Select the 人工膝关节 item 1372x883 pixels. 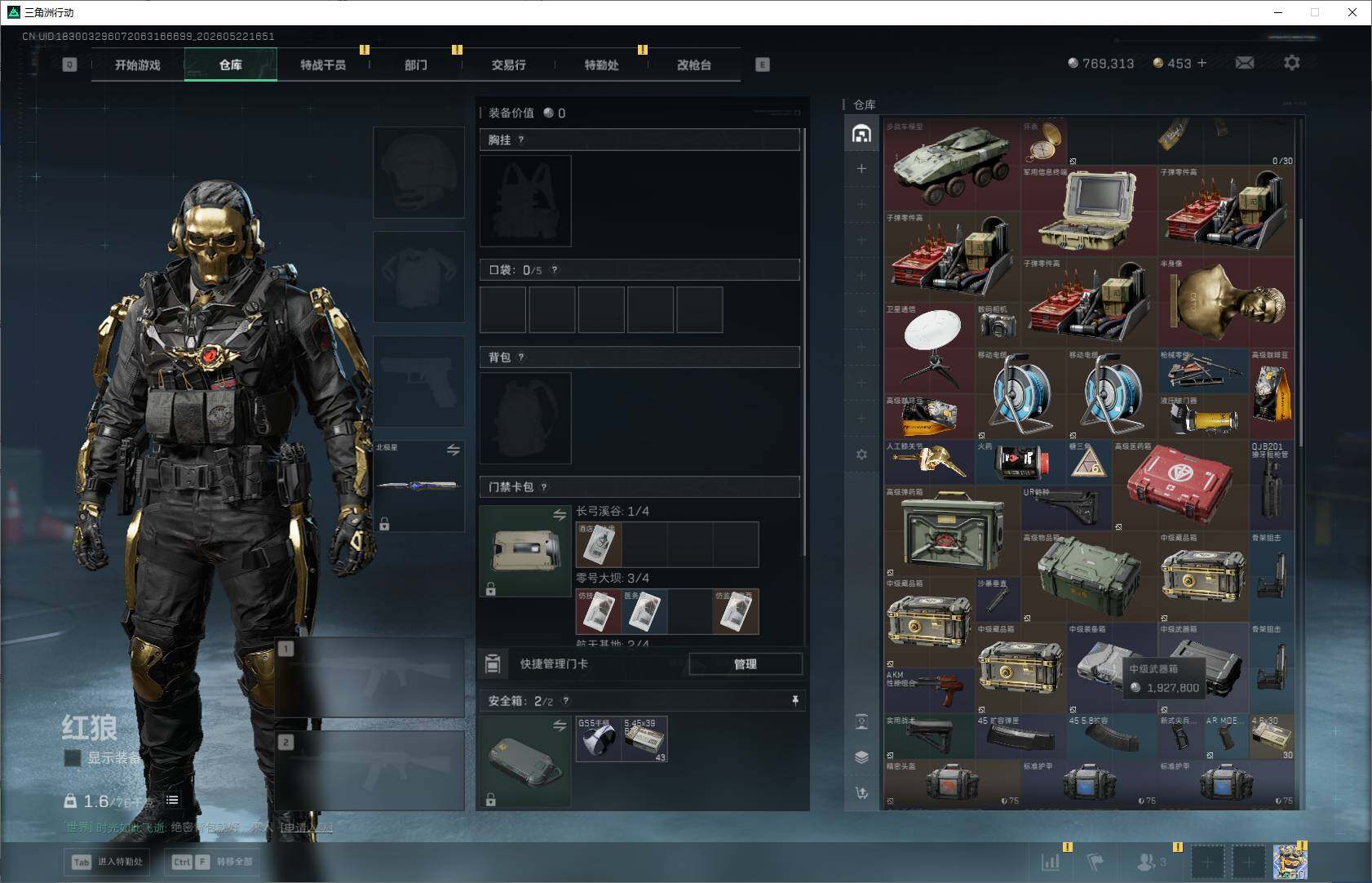pyautogui.click(x=929, y=462)
